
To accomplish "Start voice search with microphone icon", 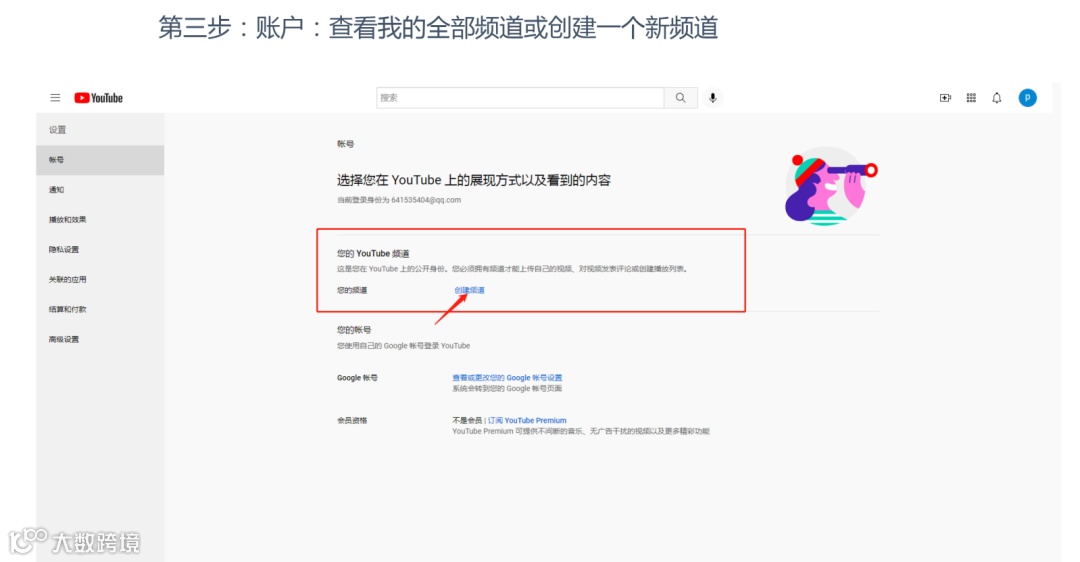I will [x=713, y=98].
